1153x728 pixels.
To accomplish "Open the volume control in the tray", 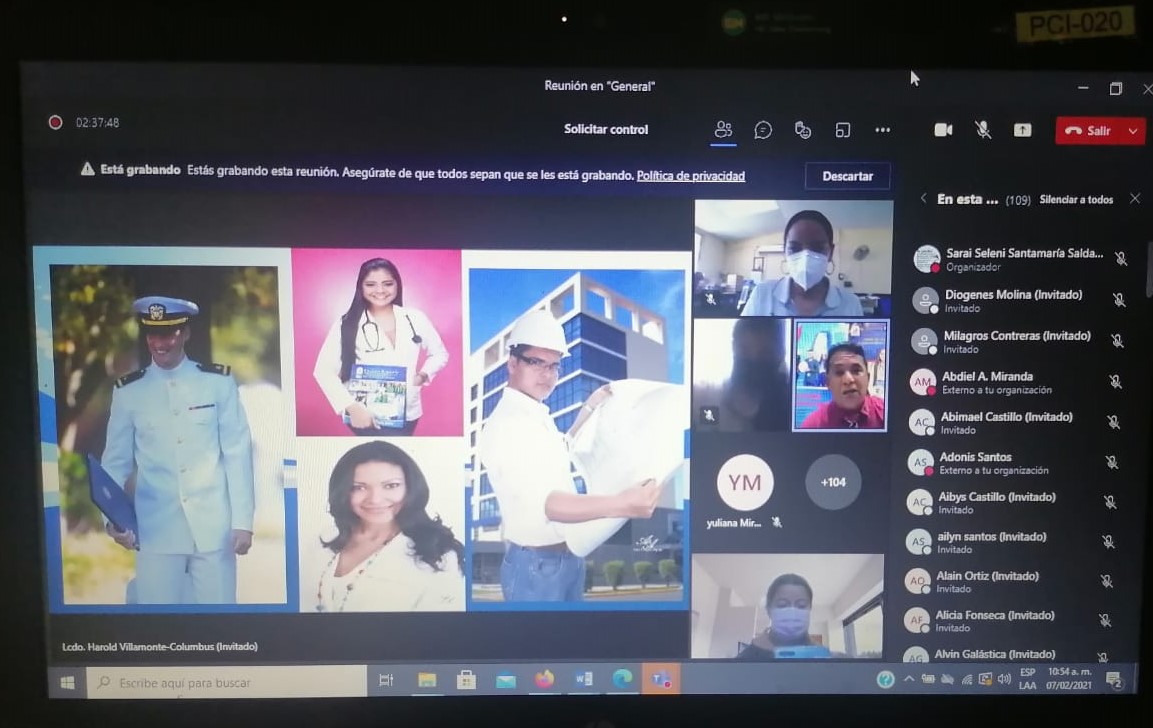I will click(1004, 679).
